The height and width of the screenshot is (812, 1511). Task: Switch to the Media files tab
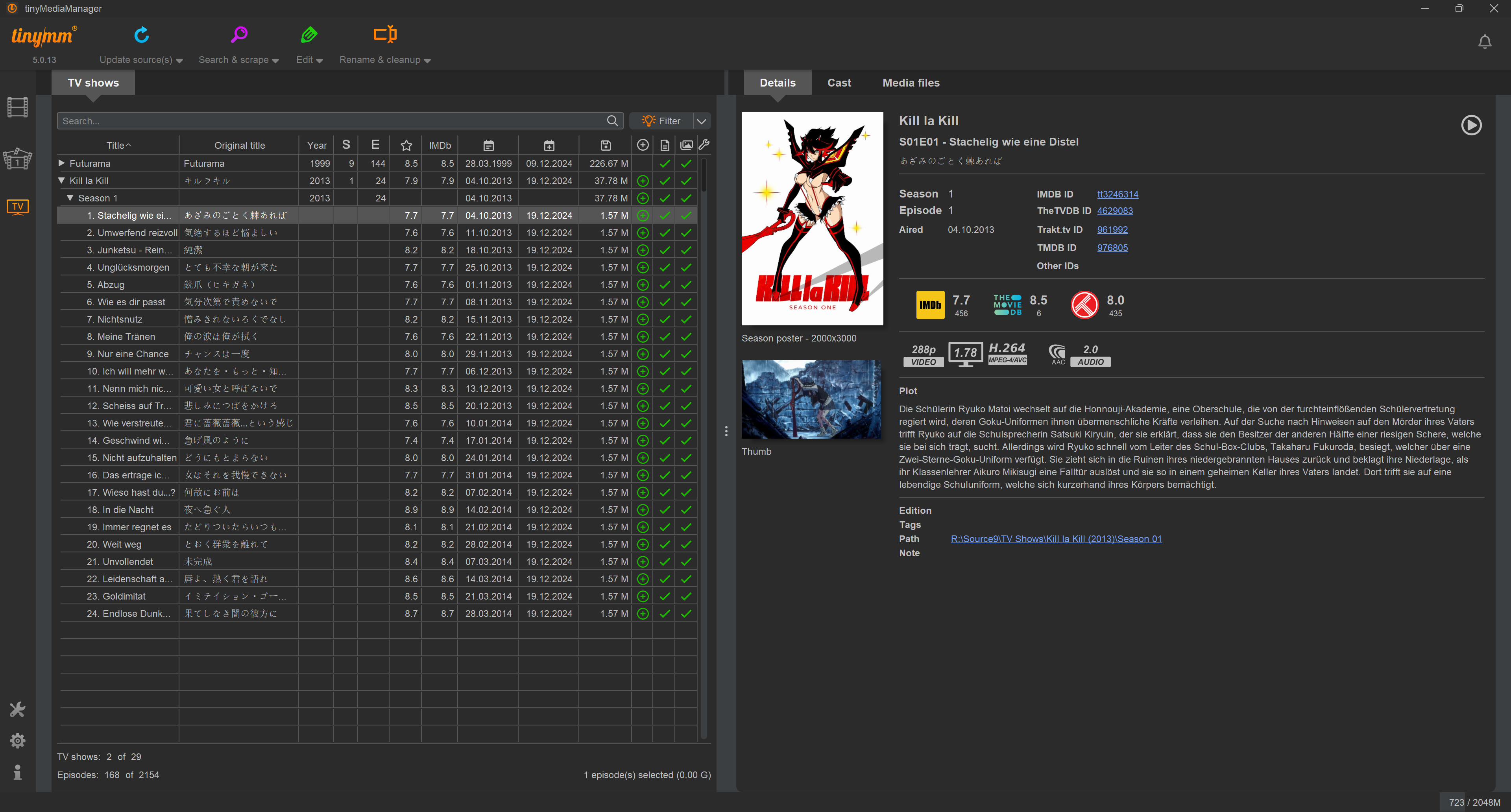(x=911, y=83)
